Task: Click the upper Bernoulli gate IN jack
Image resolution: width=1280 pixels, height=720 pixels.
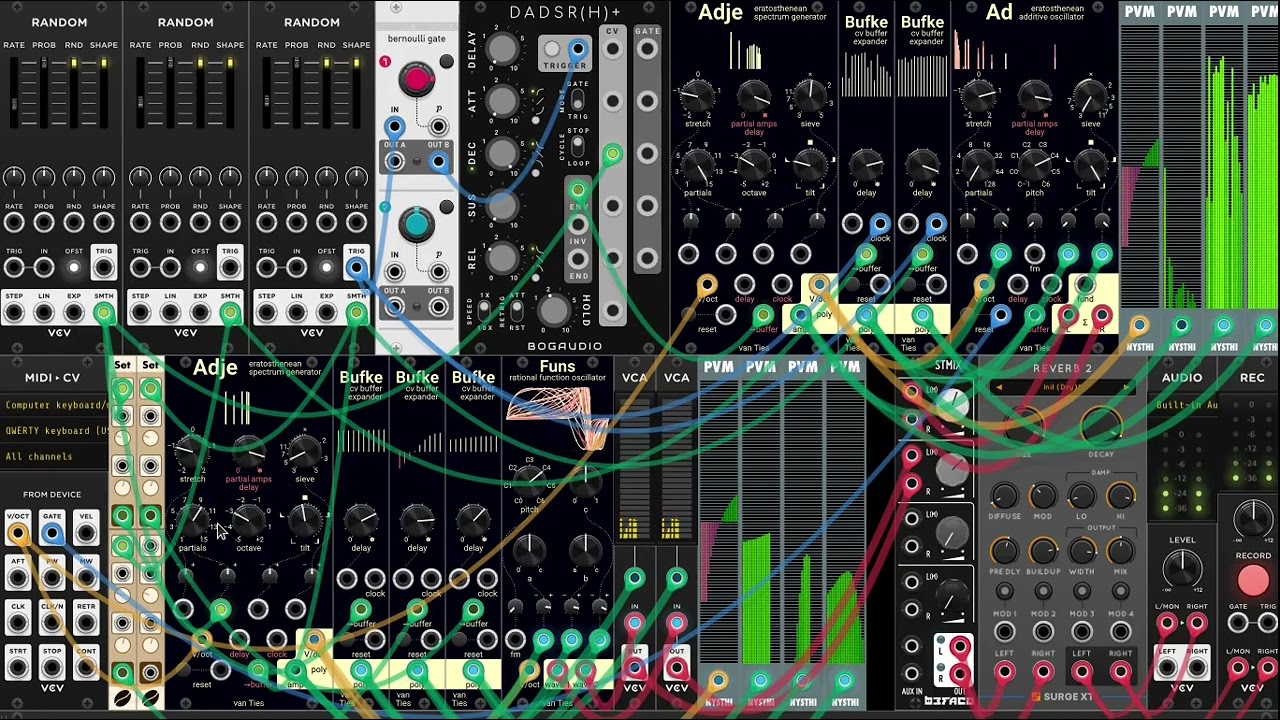Action: (x=395, y=127)
